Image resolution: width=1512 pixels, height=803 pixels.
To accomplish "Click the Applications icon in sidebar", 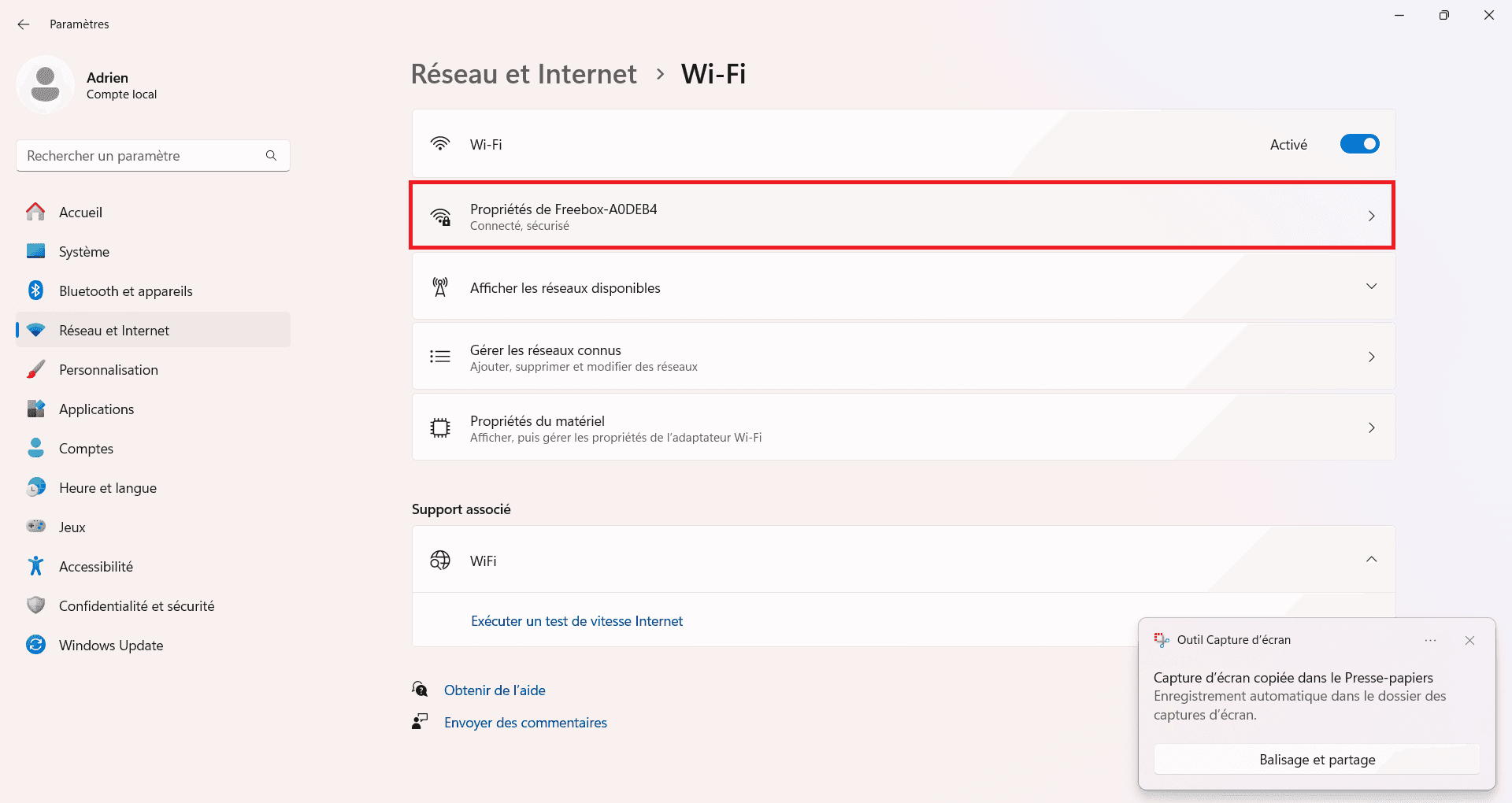I will 35,409.
